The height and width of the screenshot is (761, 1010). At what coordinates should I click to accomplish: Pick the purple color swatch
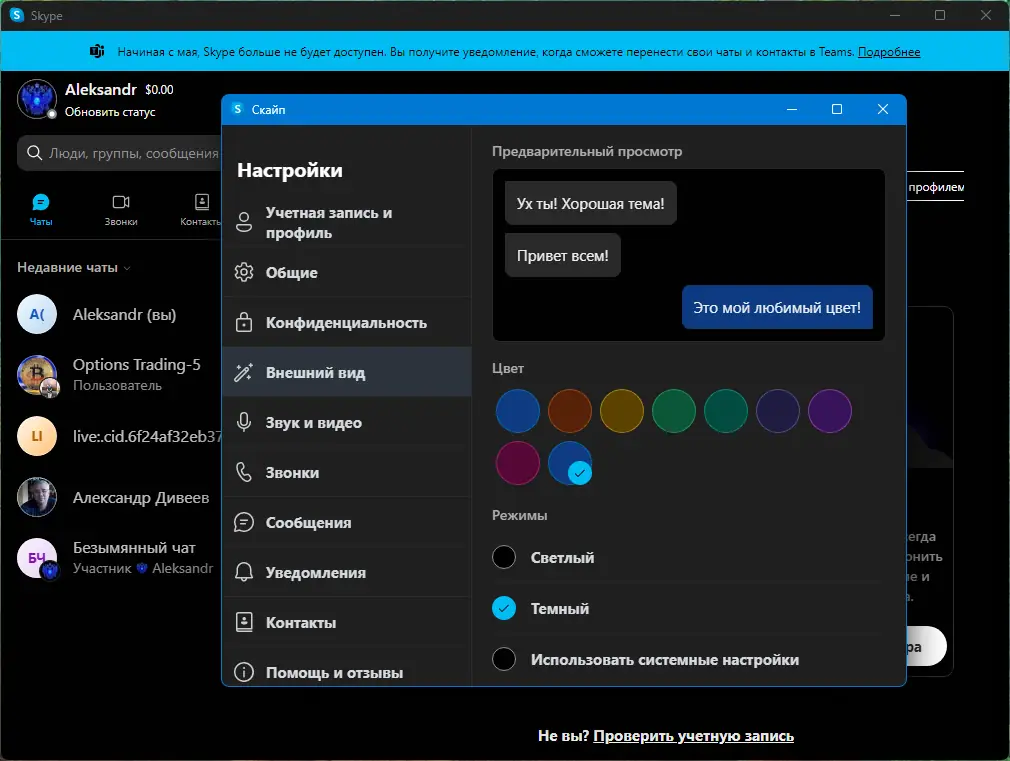point(830,411)
